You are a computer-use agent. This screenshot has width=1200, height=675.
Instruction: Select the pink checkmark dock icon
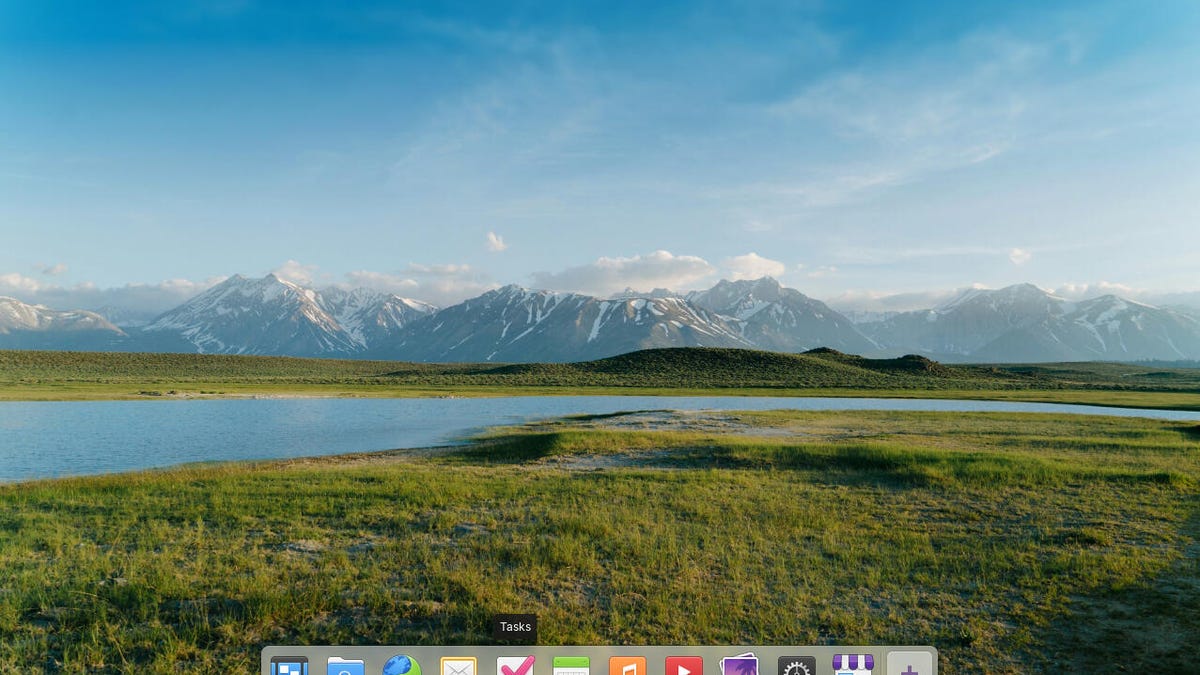[x=515, y=663]
